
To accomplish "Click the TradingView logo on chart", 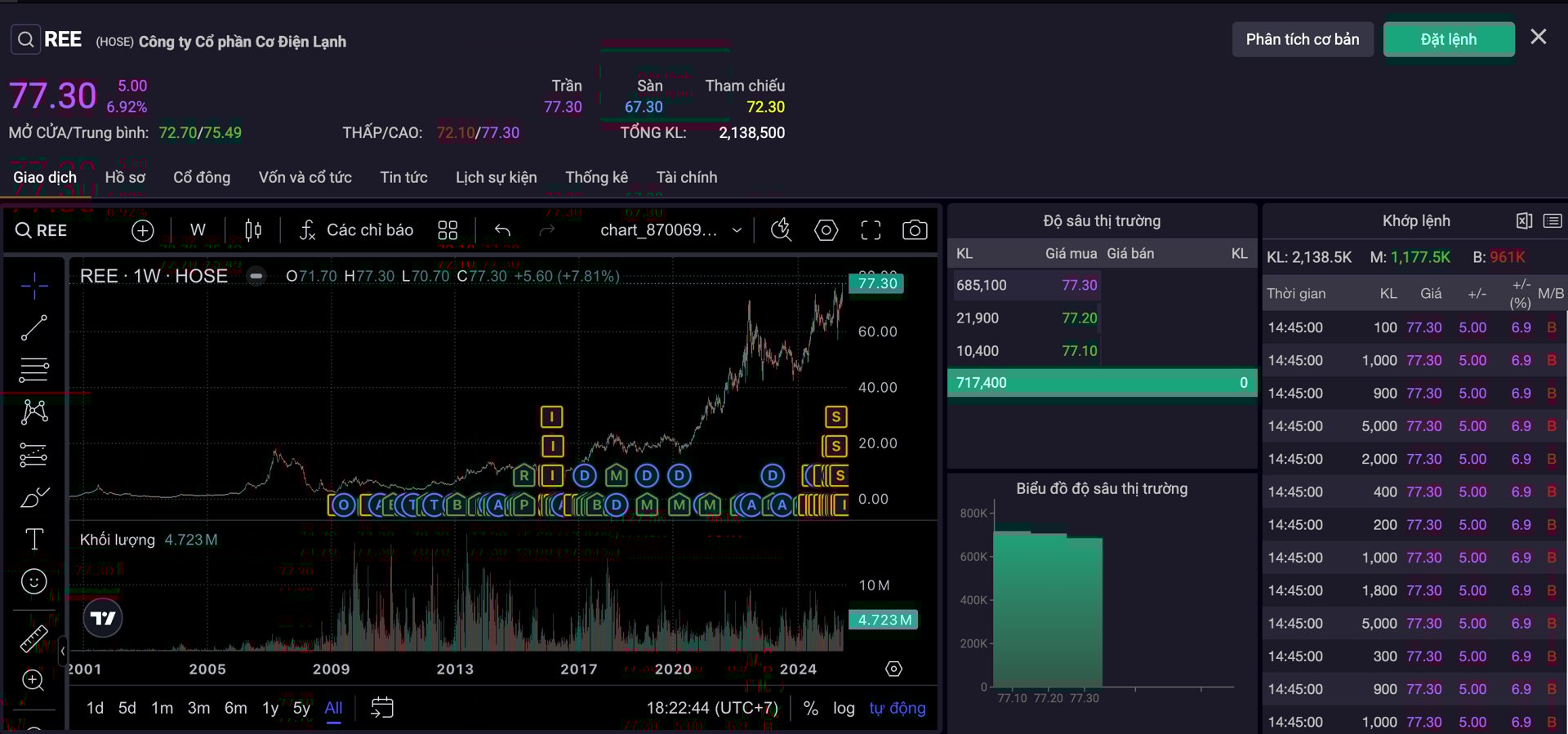I will coord(103,618).
